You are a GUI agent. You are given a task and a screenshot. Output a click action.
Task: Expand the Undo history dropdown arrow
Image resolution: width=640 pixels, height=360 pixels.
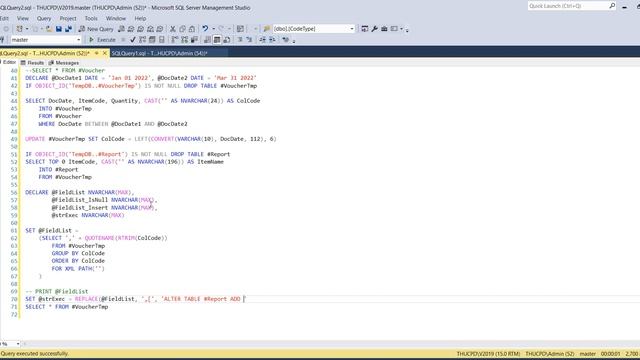click(x=213, y=29)
